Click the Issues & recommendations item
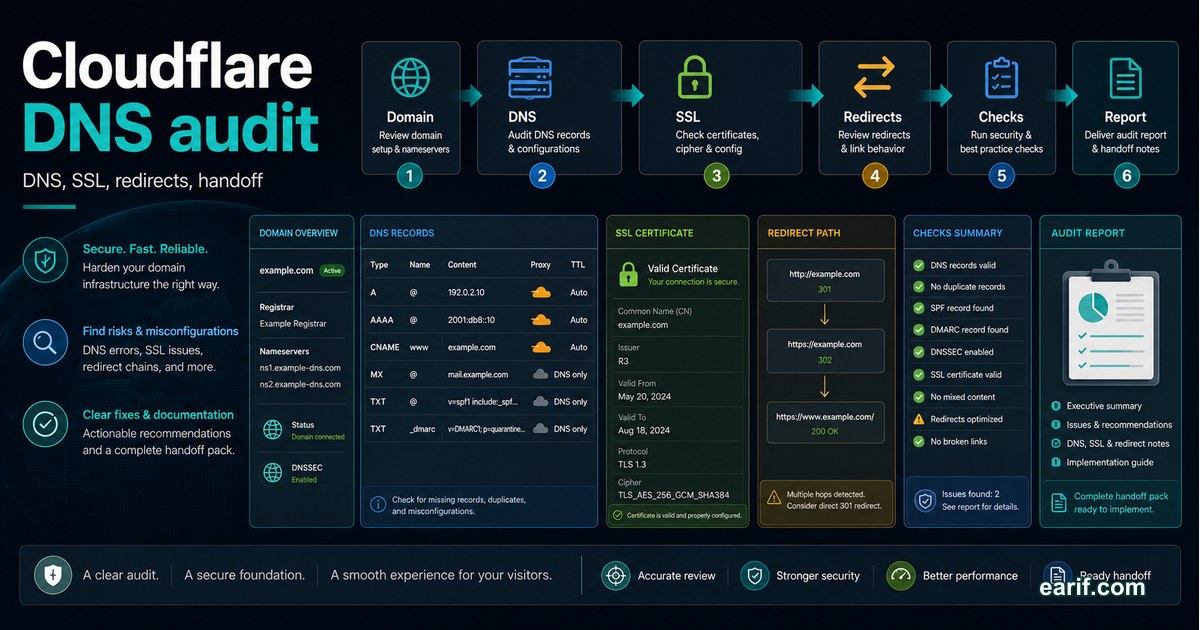 point(1111,425)
